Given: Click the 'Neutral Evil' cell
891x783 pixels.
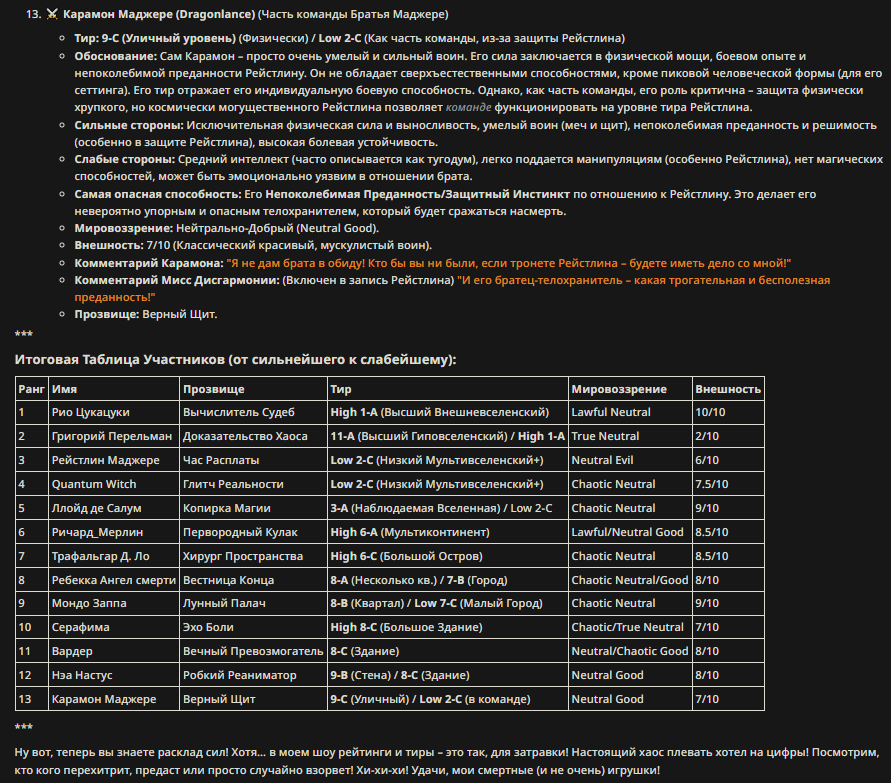Looking at the screenshot, I should [630, 460].
